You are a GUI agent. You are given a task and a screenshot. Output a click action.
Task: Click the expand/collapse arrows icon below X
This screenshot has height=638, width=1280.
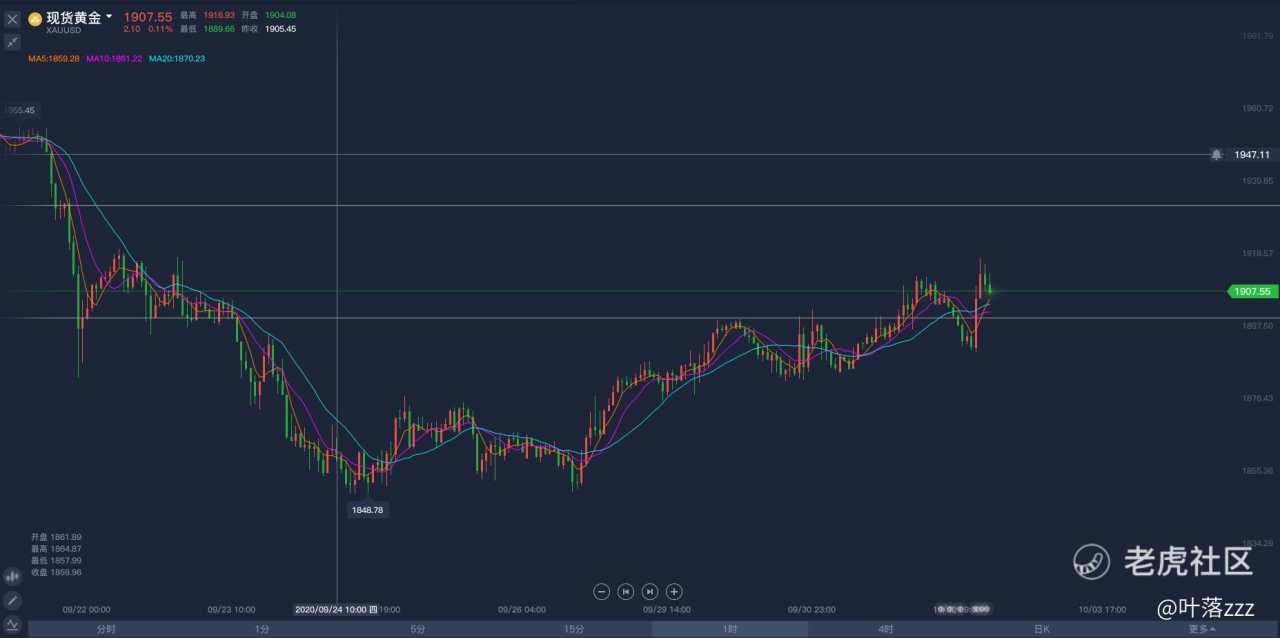pyautogui.click(x=12, y=42)
